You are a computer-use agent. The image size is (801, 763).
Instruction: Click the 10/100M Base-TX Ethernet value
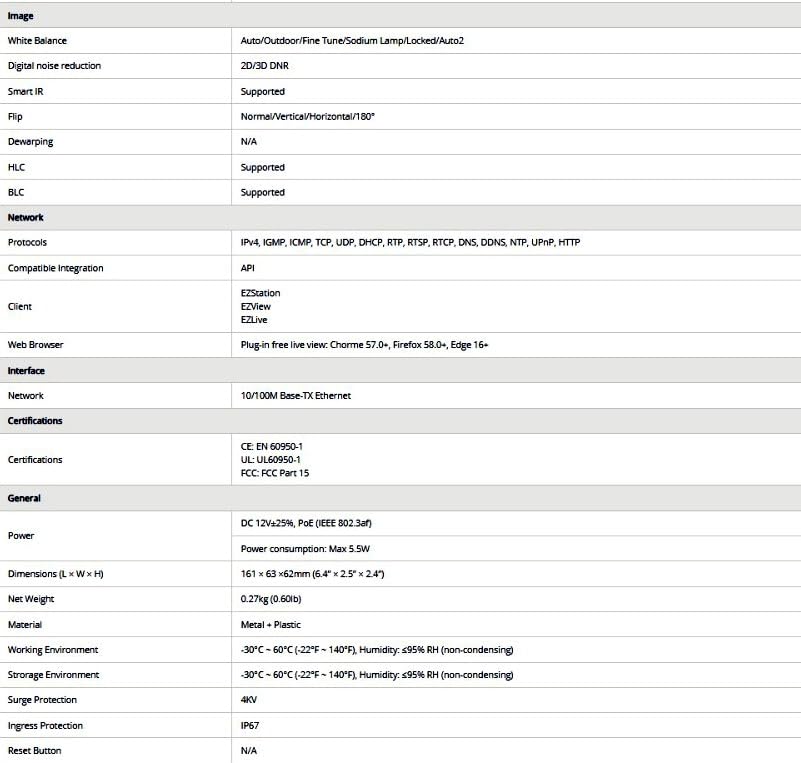(296, 396)
